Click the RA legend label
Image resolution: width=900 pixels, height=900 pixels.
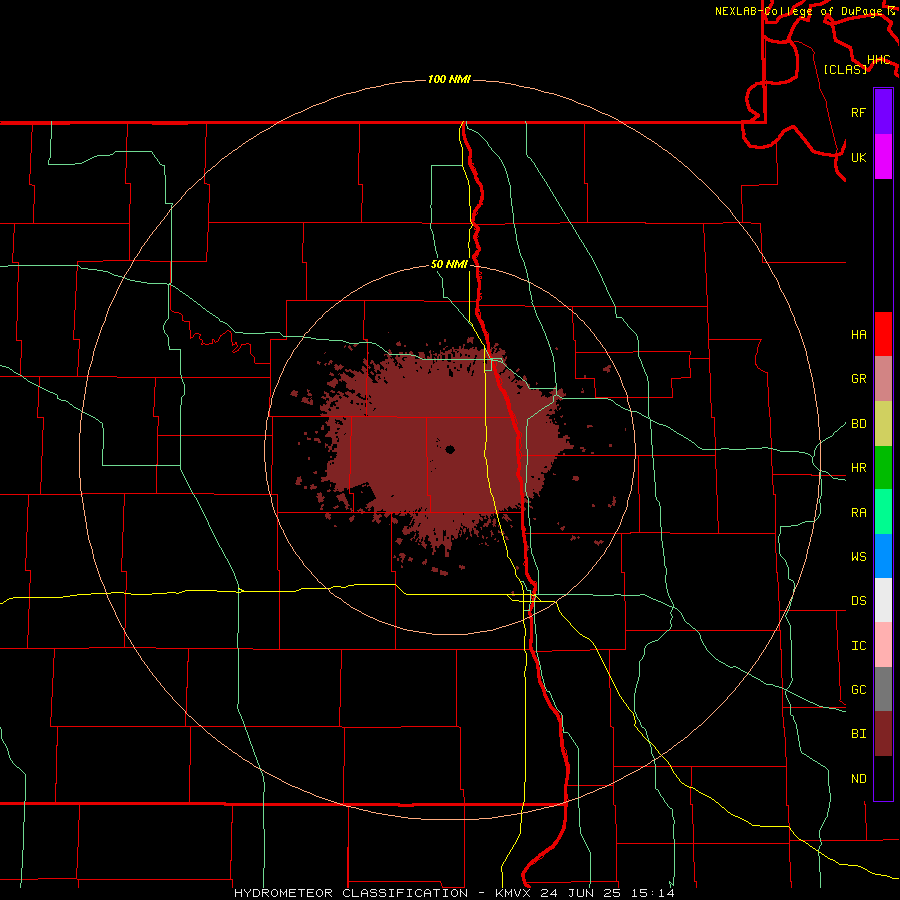click(x=858, y=513)
